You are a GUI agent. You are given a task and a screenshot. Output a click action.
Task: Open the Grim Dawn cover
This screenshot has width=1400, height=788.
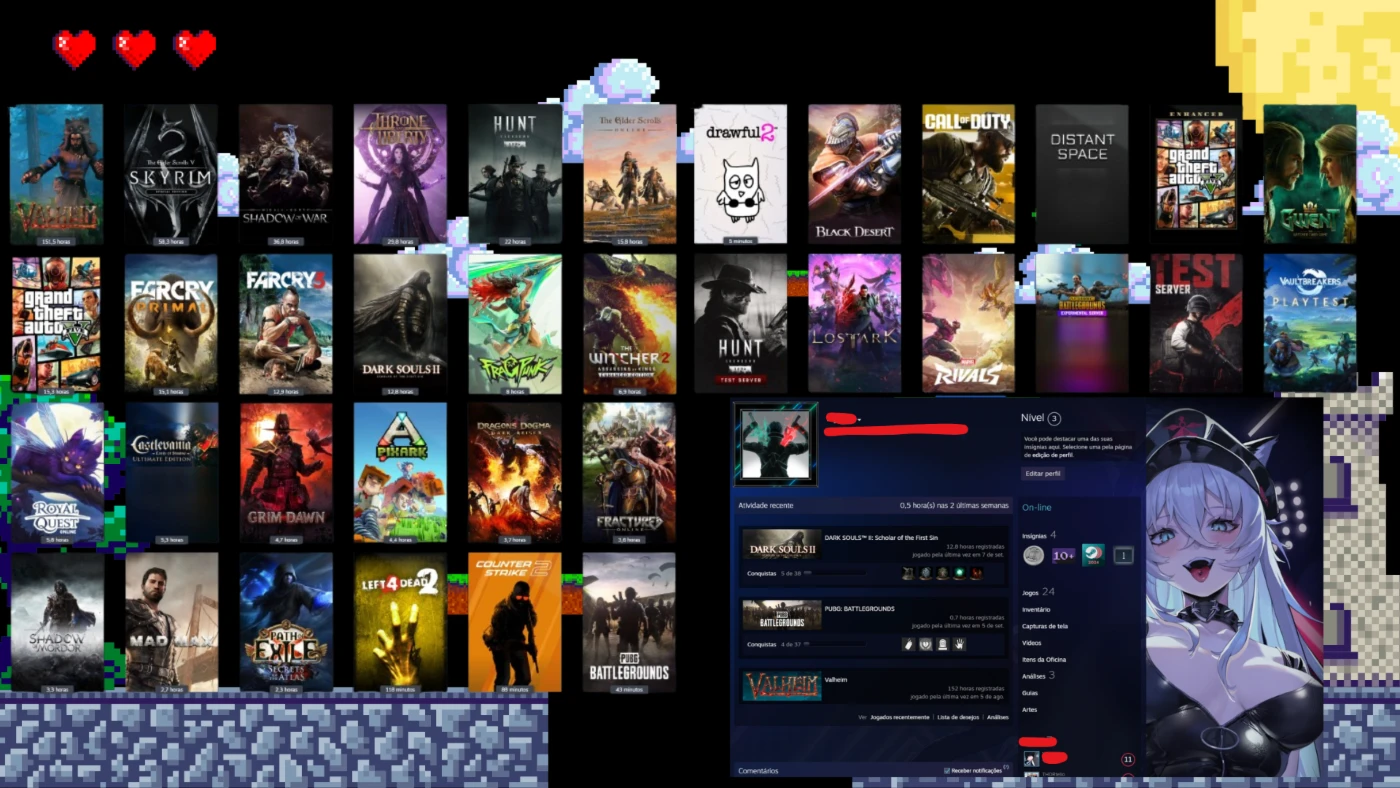(285, 473)
